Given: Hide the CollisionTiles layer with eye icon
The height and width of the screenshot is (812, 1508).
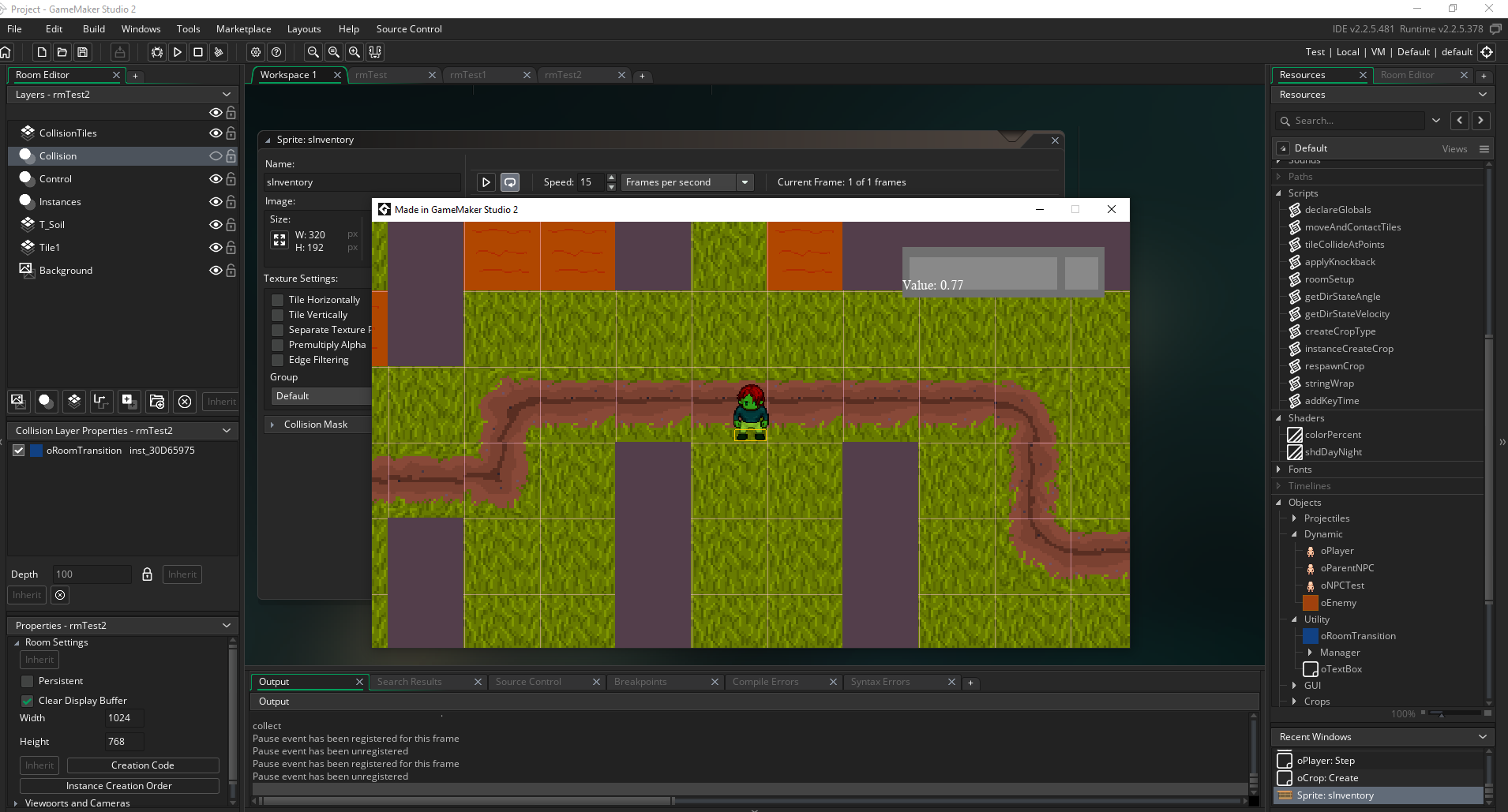Looking at the screenshot, I should [215, 133].
